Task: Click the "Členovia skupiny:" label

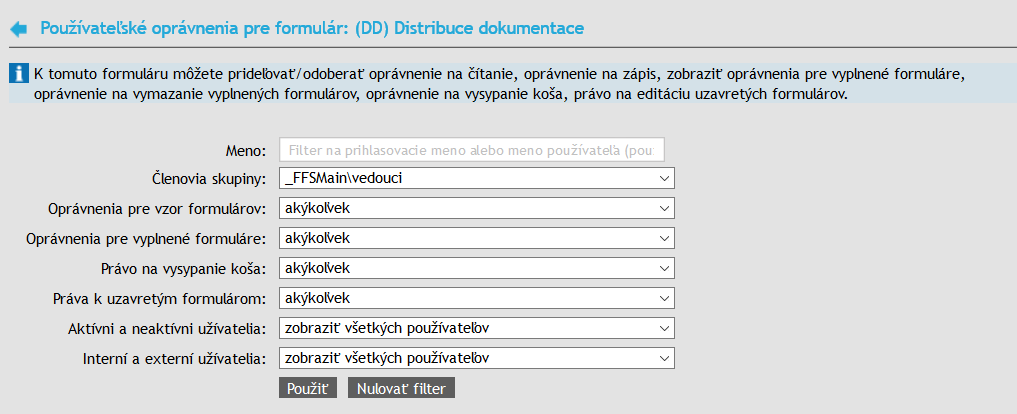Action: pos(207,179)
